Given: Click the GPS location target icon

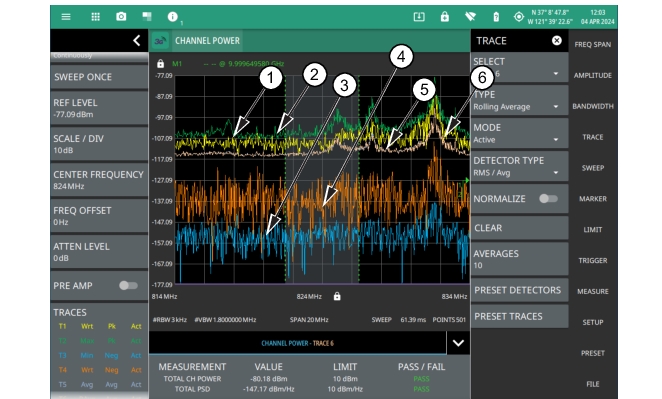Looking at the screenshot, I should (x=518, y=17).
